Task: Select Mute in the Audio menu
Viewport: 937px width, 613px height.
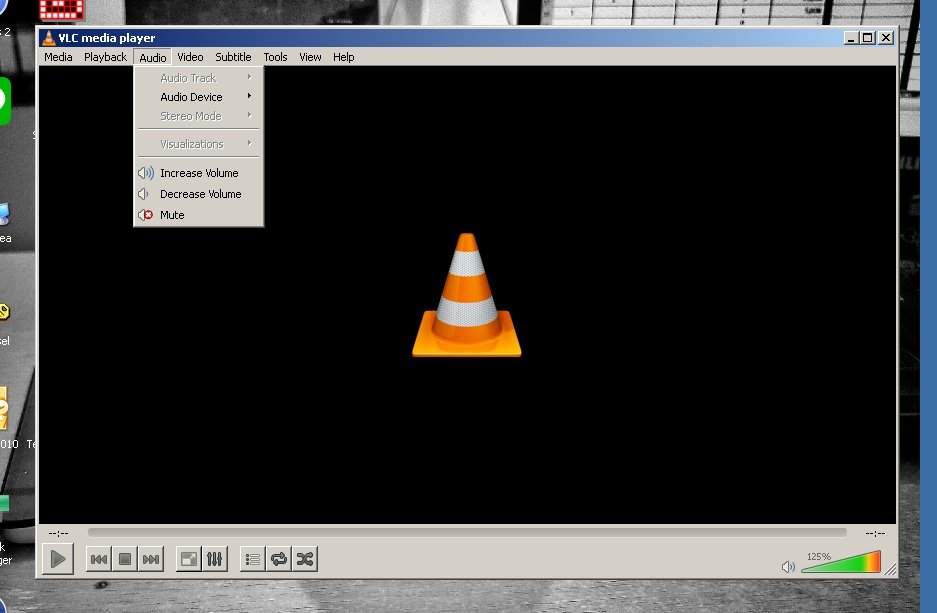Action: 198,215
